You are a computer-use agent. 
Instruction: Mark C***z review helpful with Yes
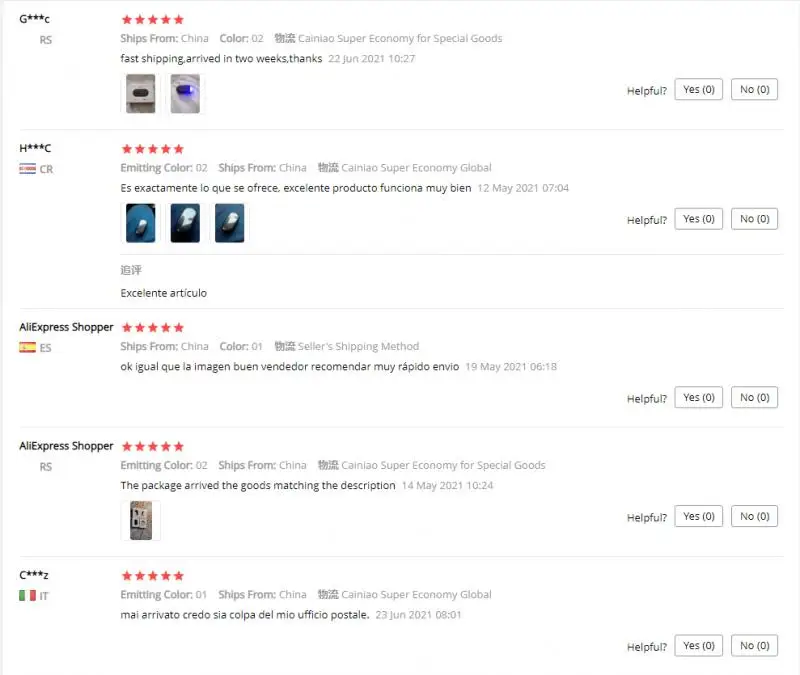click(698, 646)
